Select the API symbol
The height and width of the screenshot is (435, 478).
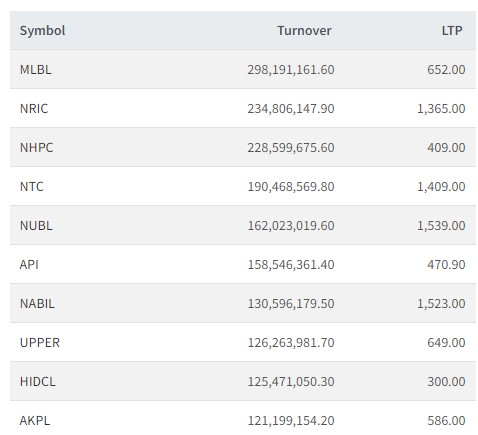(x=29, y=265)
